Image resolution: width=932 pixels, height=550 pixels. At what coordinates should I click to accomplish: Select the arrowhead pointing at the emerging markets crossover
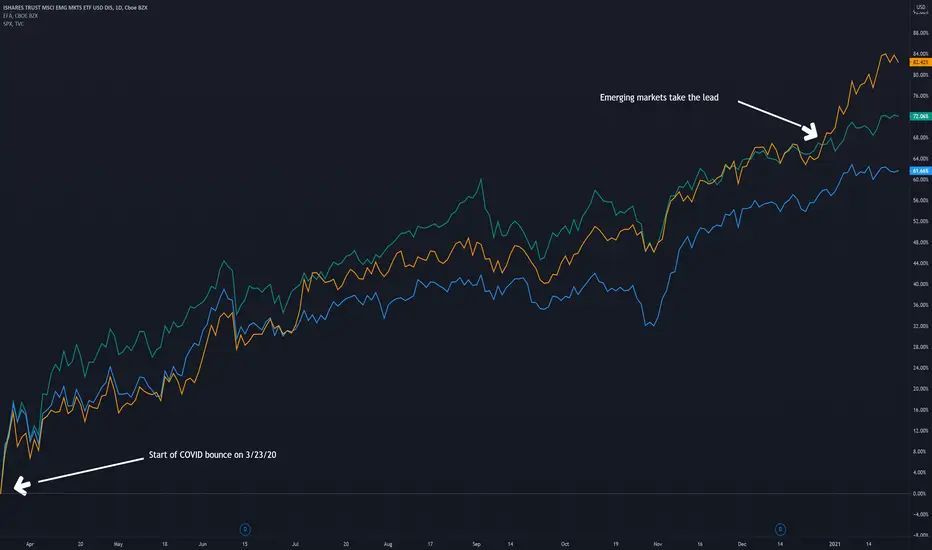809,131
